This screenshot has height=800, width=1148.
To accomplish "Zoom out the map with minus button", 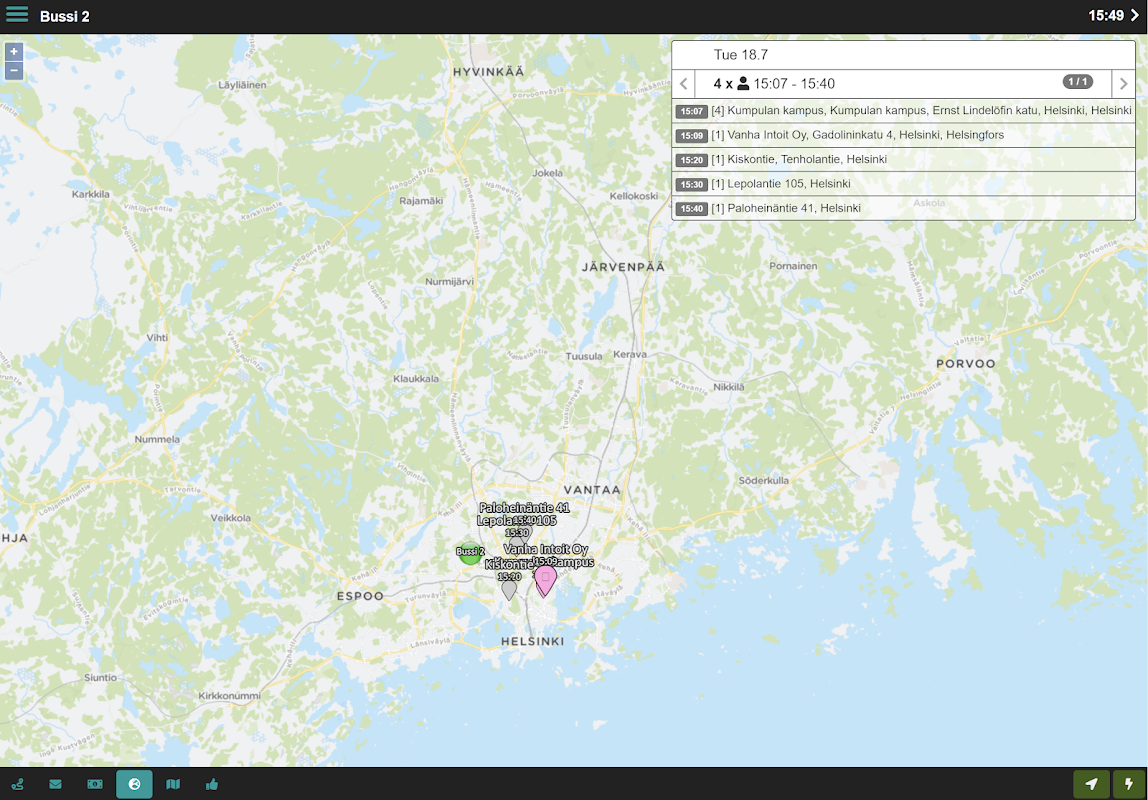I will (x=14, y=71).
